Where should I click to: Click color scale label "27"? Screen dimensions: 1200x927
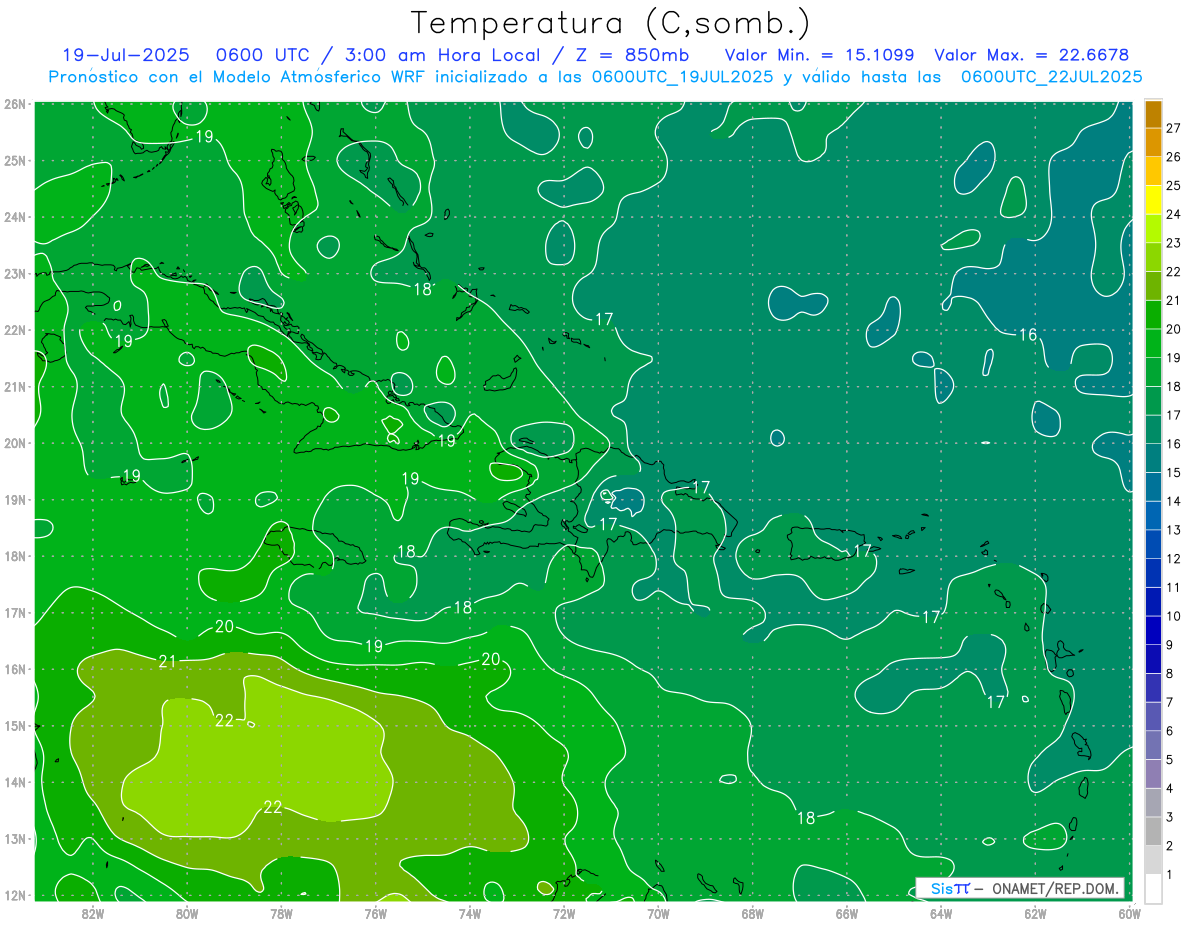click(1173, 128)
